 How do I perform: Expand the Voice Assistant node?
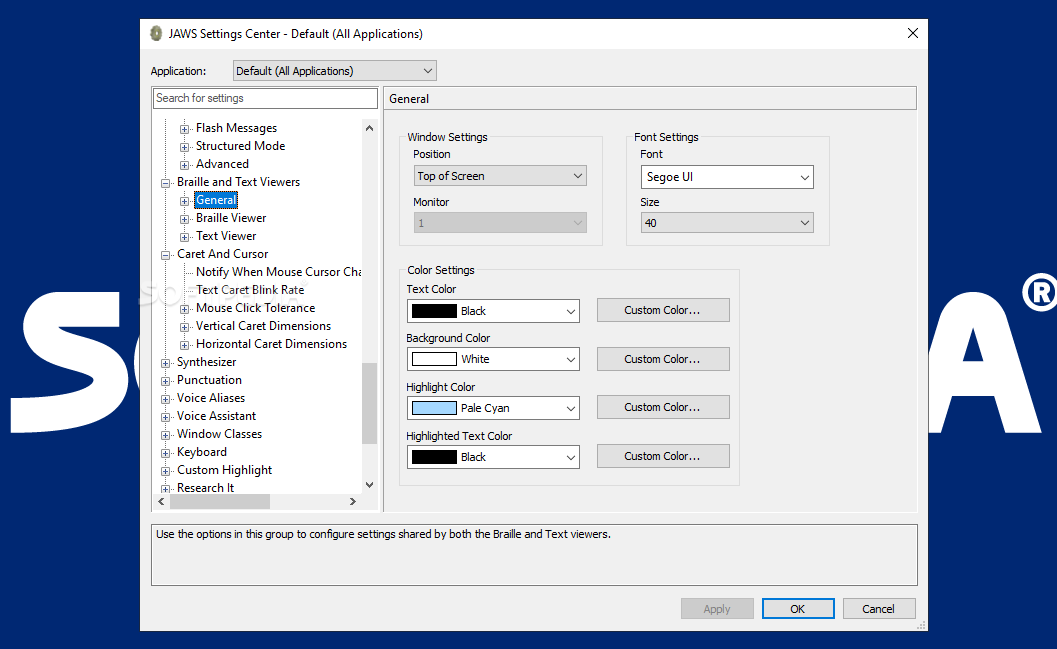(165, 417)
